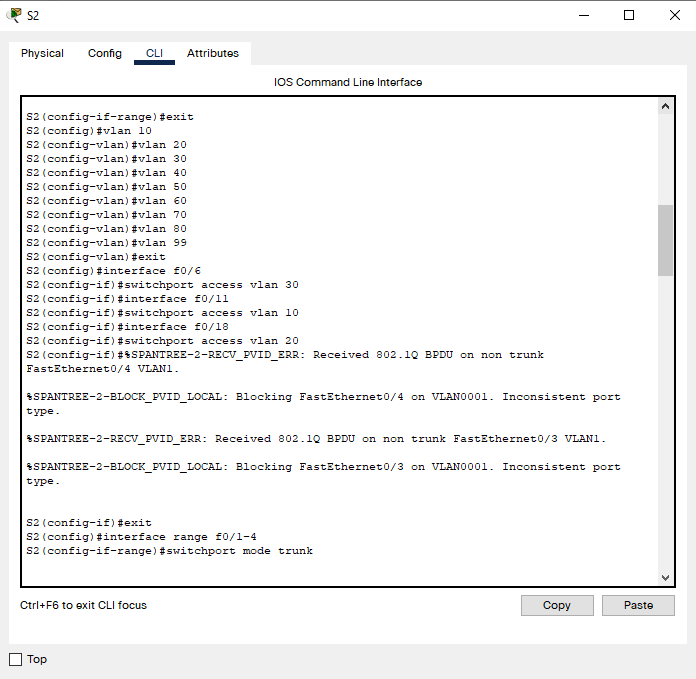This screenshot has width=696, height=679.
Task: Select the CLI tab
Action: click(x=154, y=53)
